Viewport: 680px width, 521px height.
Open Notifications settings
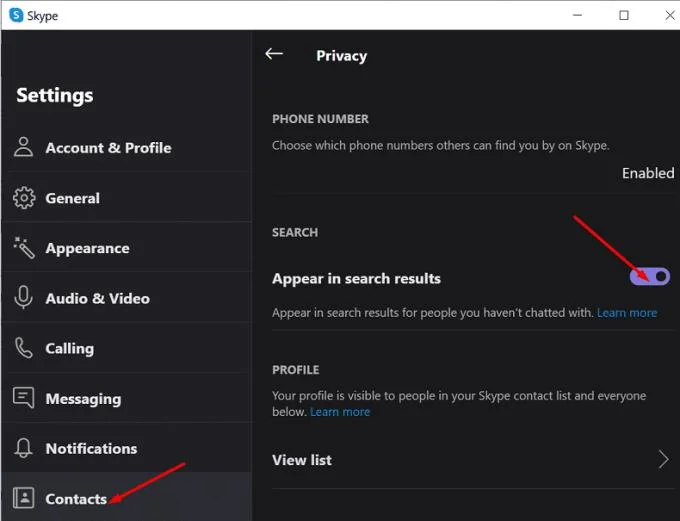point(127,448)
